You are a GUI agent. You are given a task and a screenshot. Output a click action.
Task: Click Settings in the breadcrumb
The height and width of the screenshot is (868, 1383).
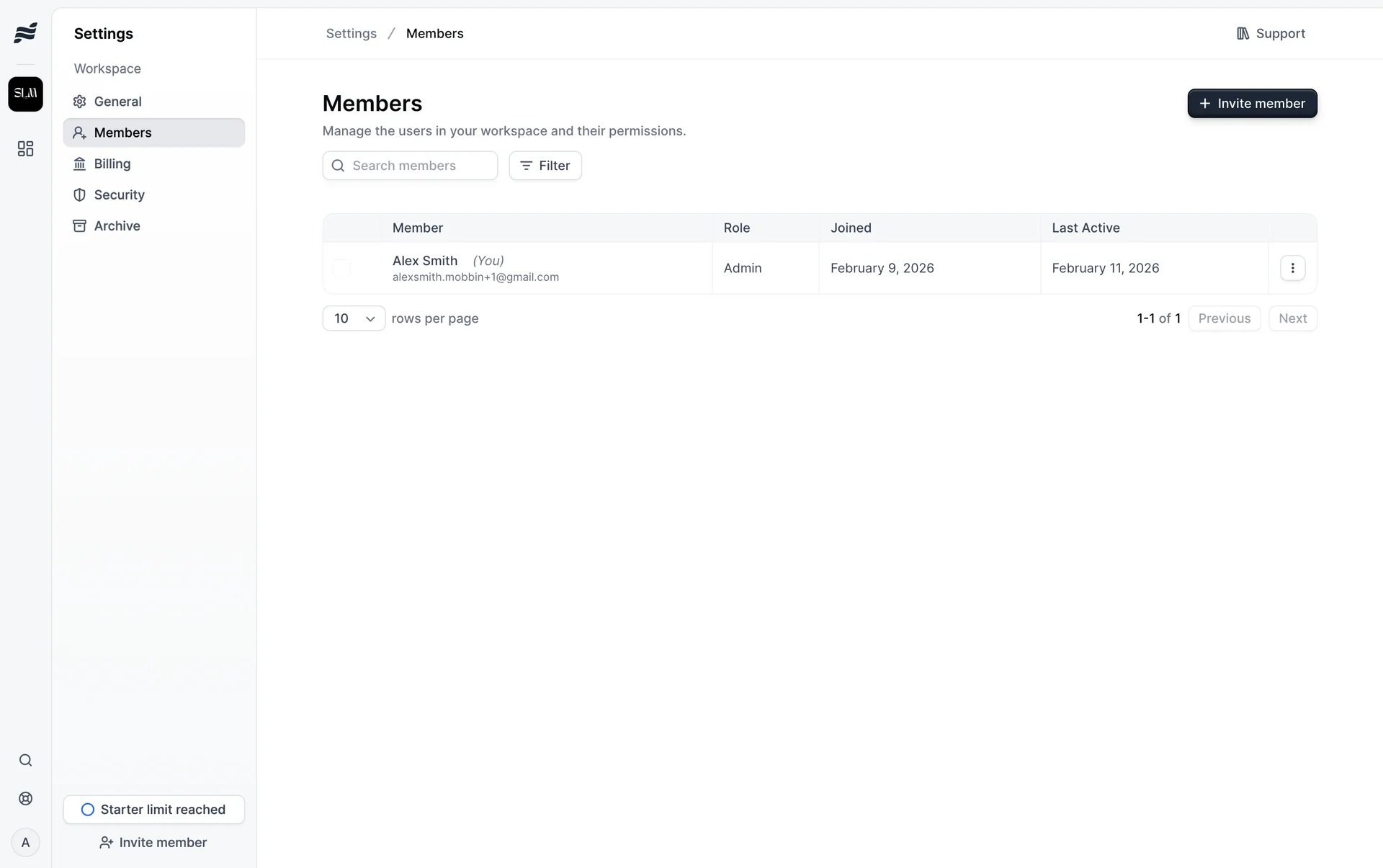pyautogui.click(x=351, y=34)
